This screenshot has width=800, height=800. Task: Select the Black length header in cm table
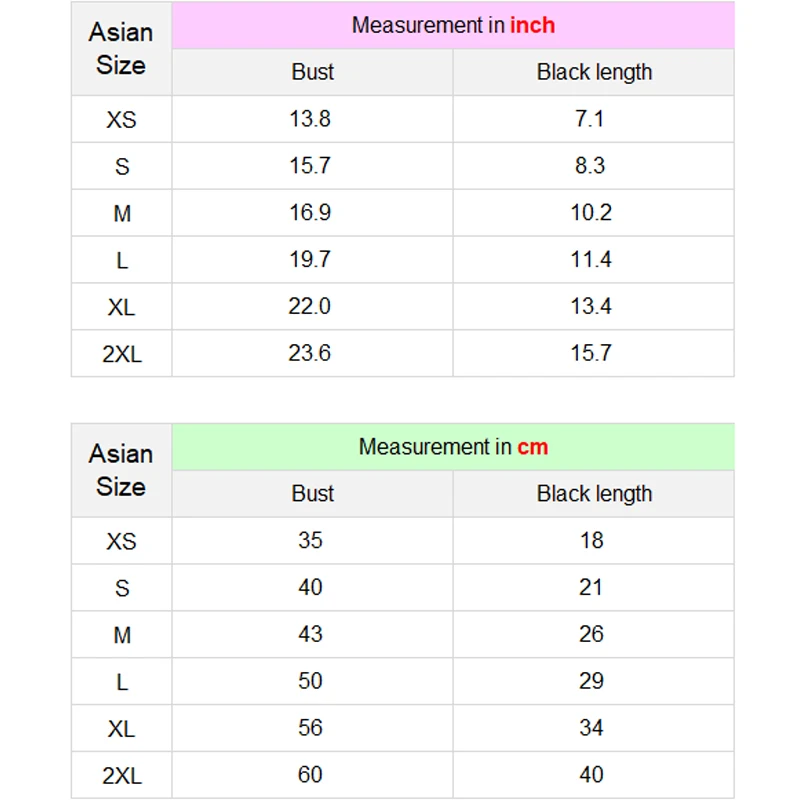(x=594, y=494)
